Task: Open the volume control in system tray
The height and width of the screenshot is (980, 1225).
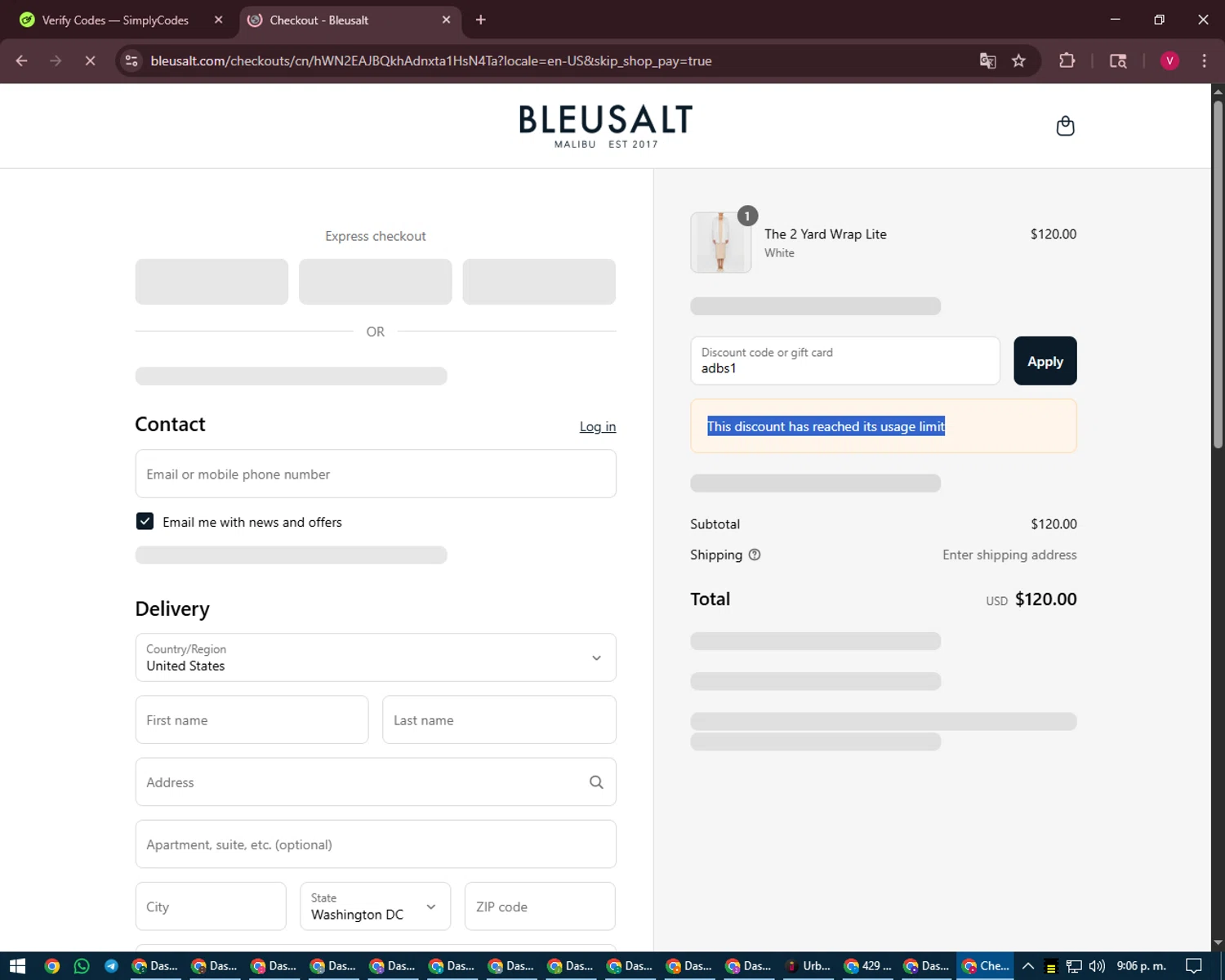Action: (1097, 966)
